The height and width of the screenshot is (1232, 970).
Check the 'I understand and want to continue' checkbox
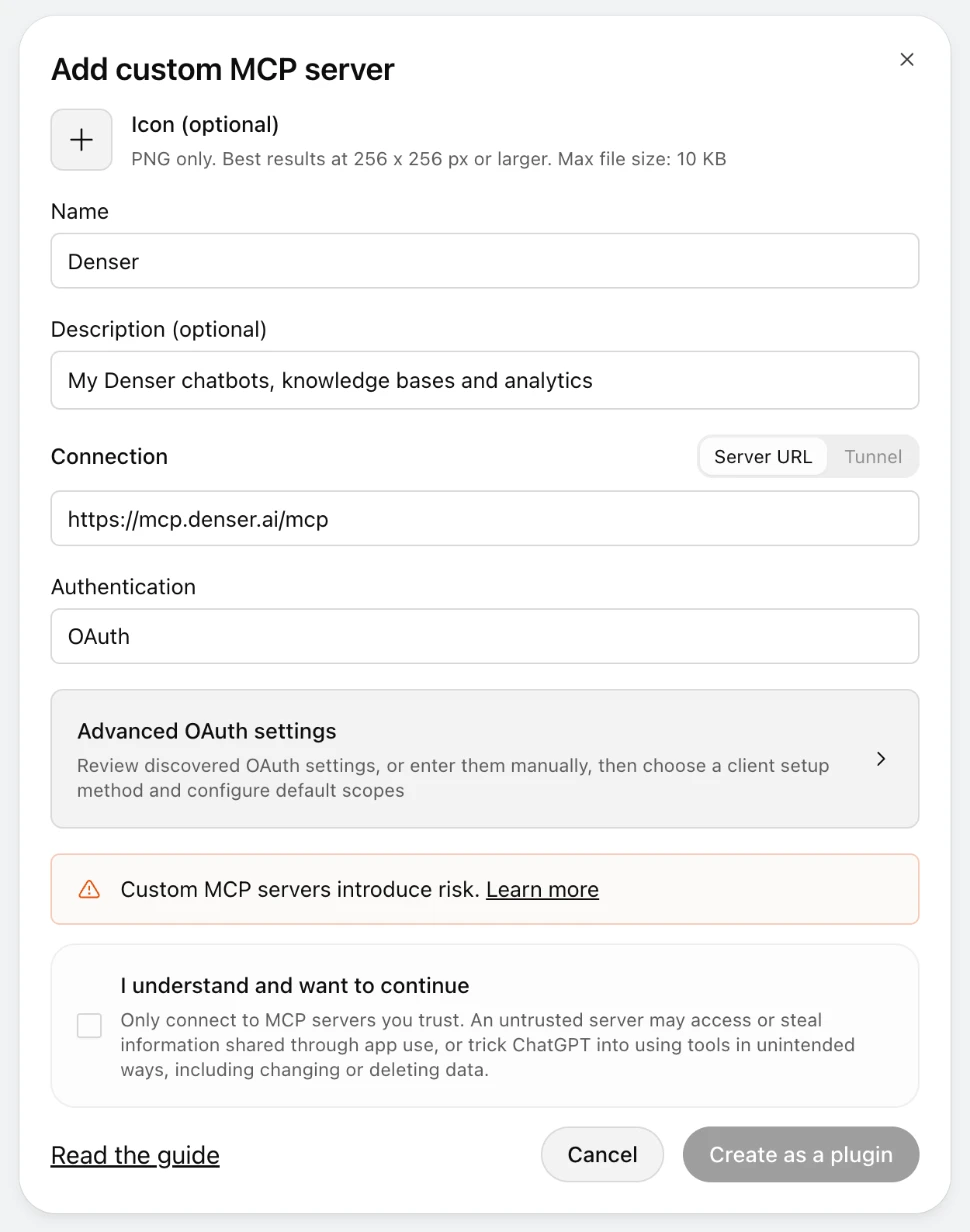click(89, 1026)
